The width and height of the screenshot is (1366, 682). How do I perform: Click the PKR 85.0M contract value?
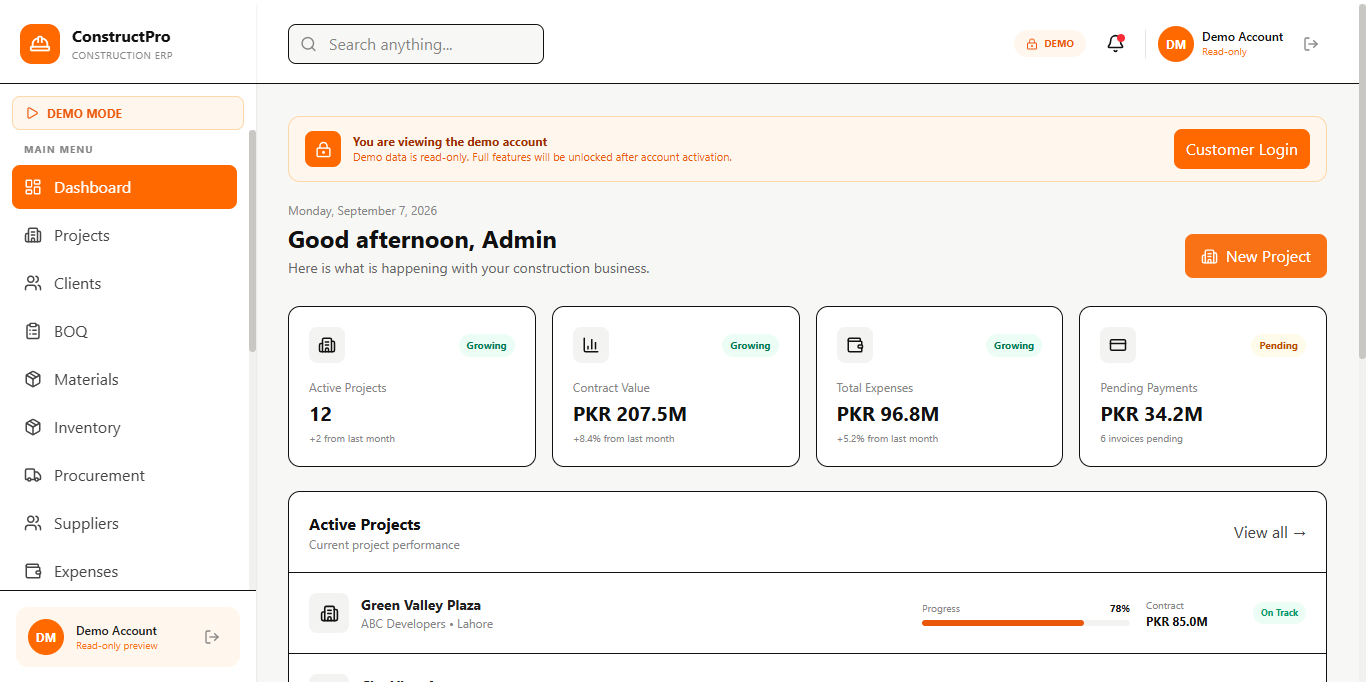(x=1177, y=622)
